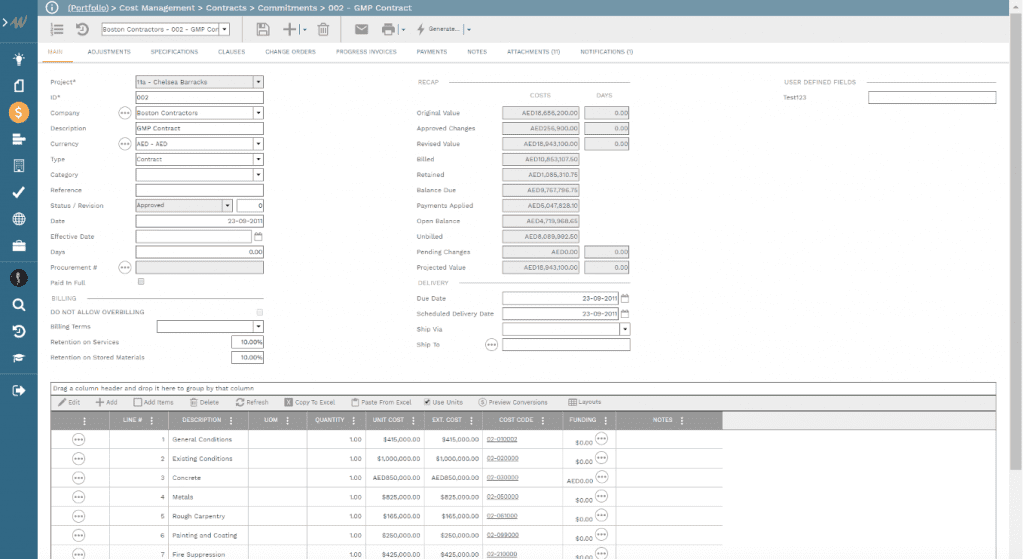1024x559 pixels.
Task: Switch to the Clauses tab
Action: [x=232, y=52]
